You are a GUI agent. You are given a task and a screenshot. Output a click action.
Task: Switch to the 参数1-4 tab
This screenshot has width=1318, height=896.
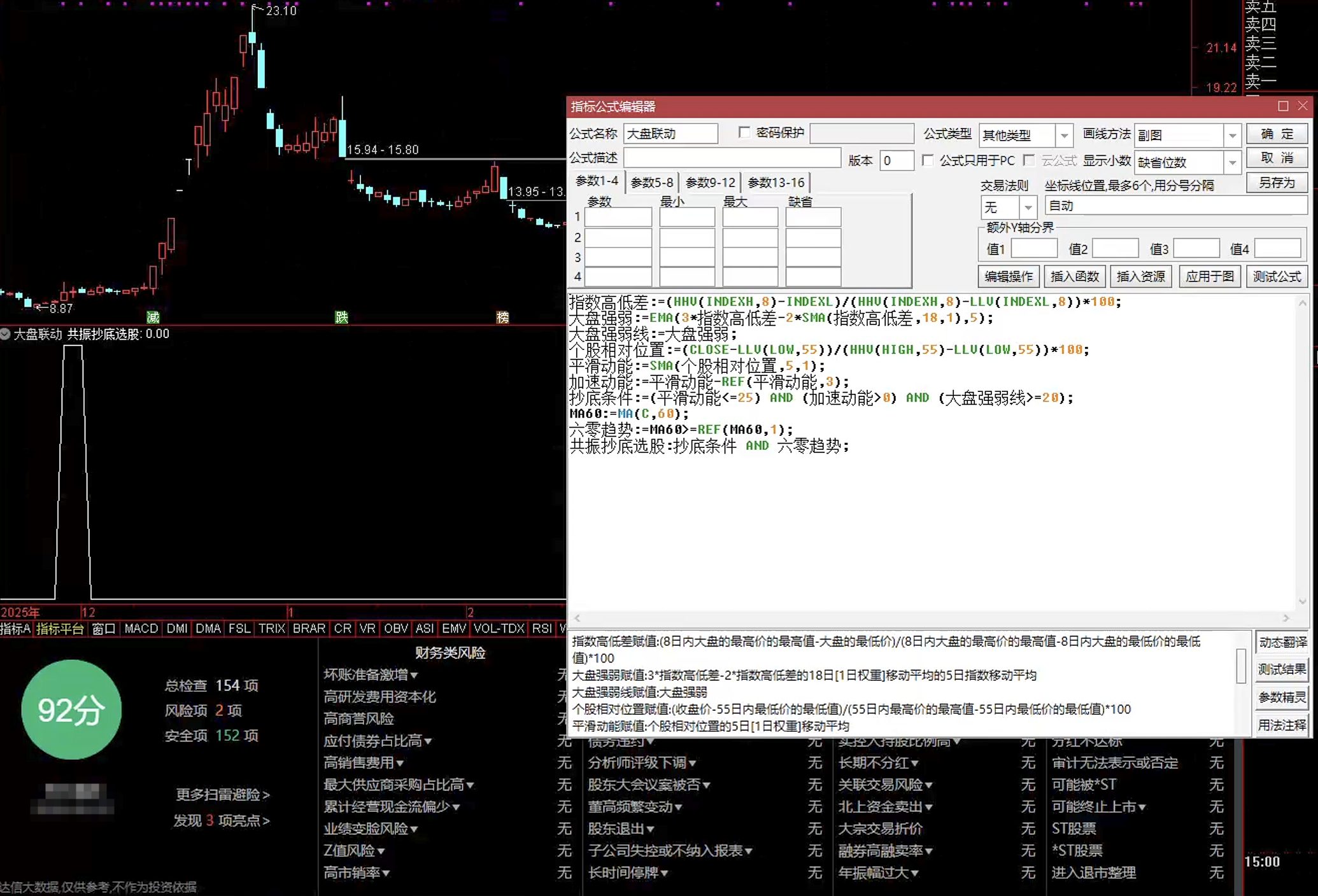[x=596, y=181]
